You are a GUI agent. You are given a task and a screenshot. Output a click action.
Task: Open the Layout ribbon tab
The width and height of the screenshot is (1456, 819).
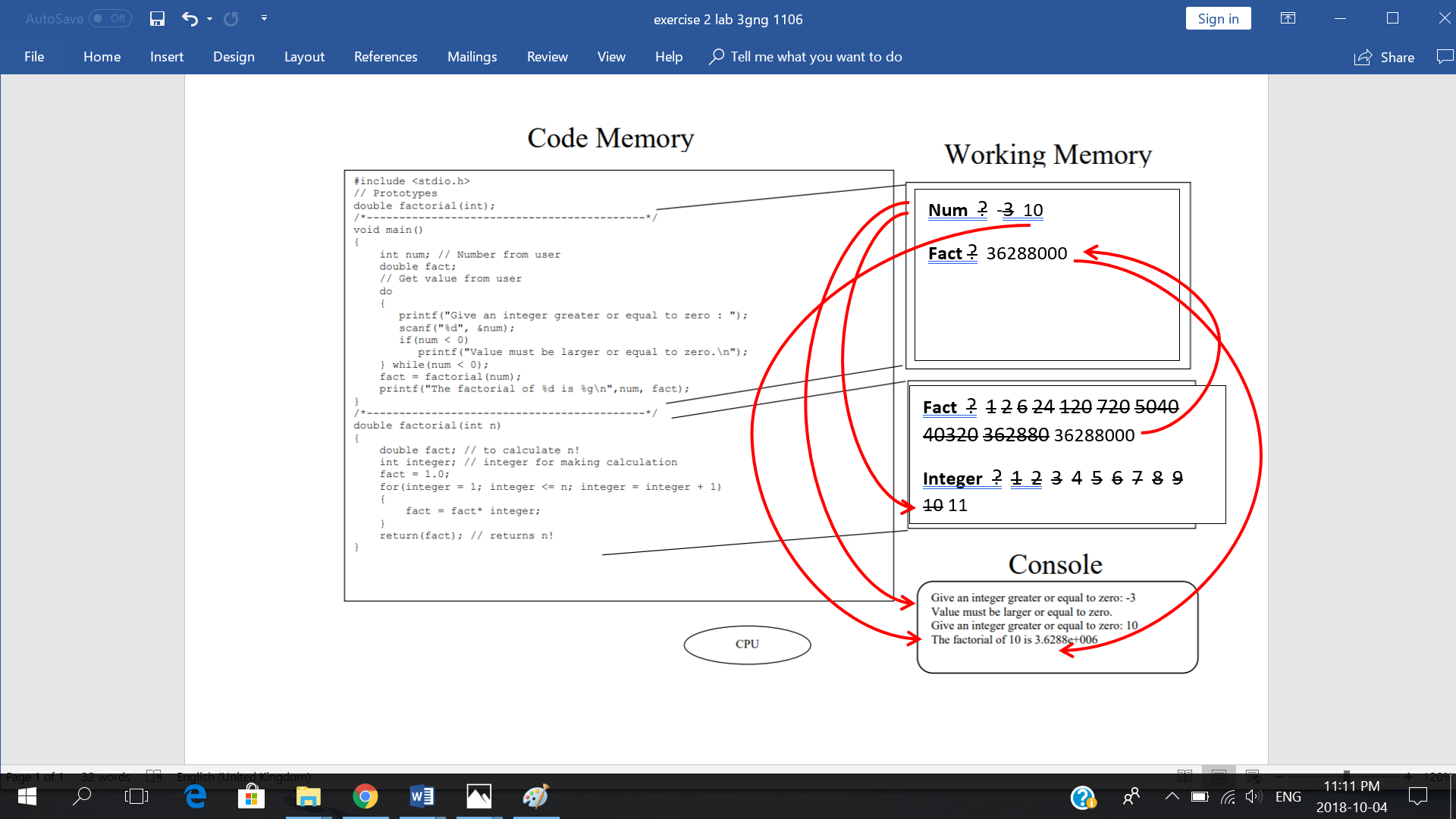pos(304,57)
